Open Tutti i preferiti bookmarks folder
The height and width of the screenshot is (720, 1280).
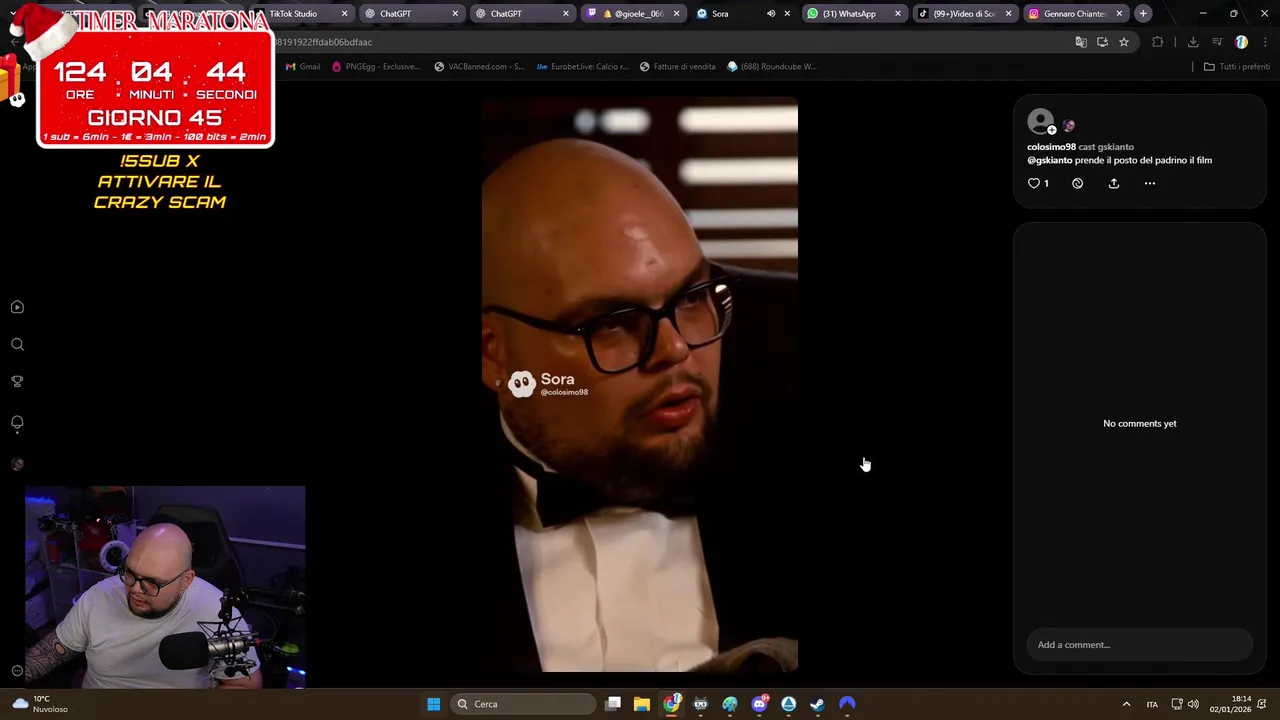click(x=1236, y=67)
